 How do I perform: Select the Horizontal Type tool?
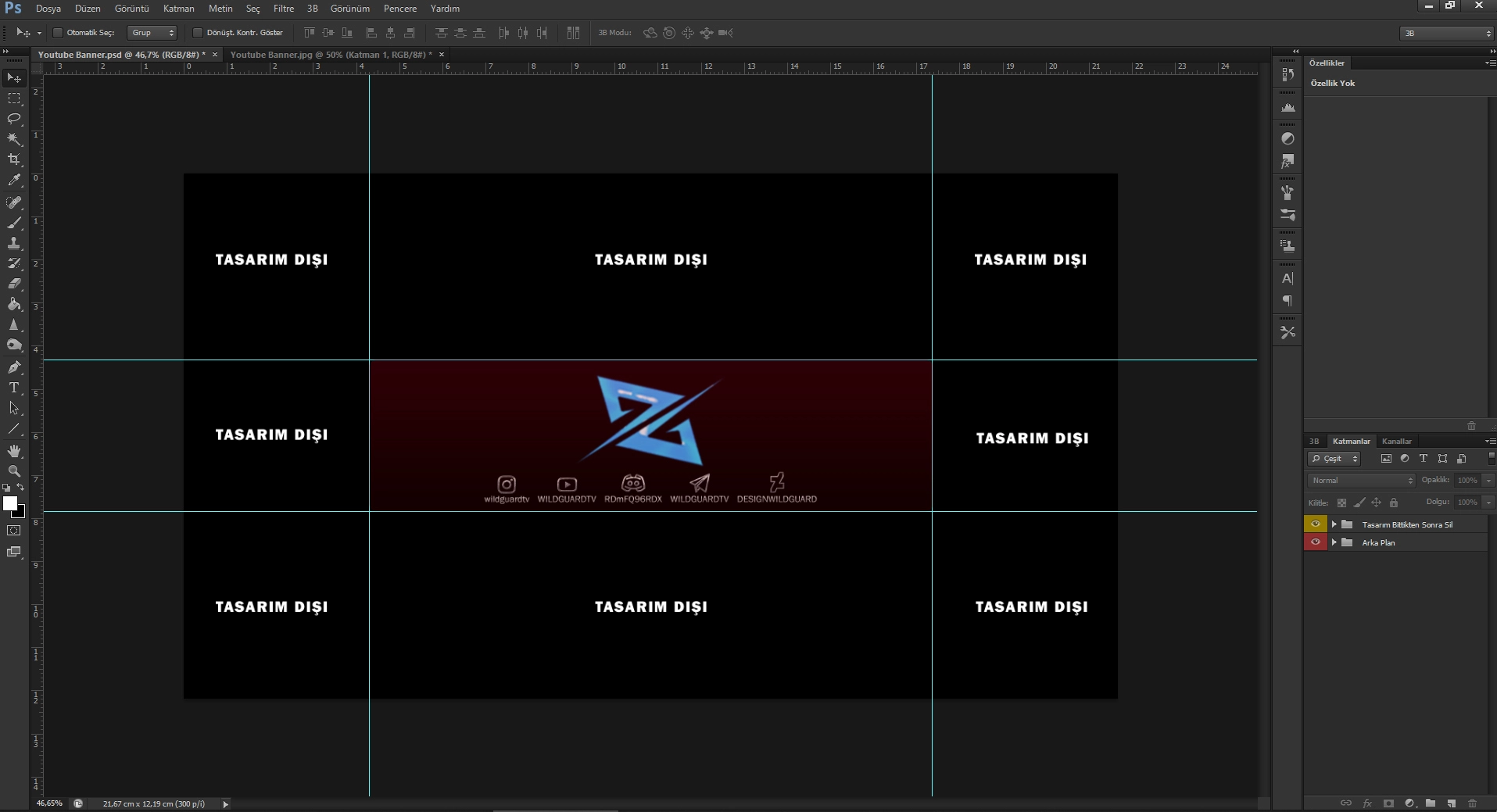coord(14,388)
